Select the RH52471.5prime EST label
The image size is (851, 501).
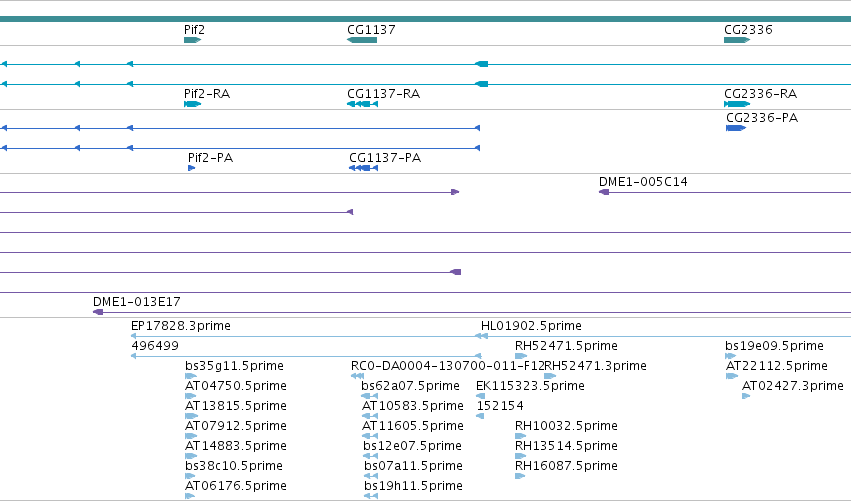pyautogui.click(x=566, y=346)
